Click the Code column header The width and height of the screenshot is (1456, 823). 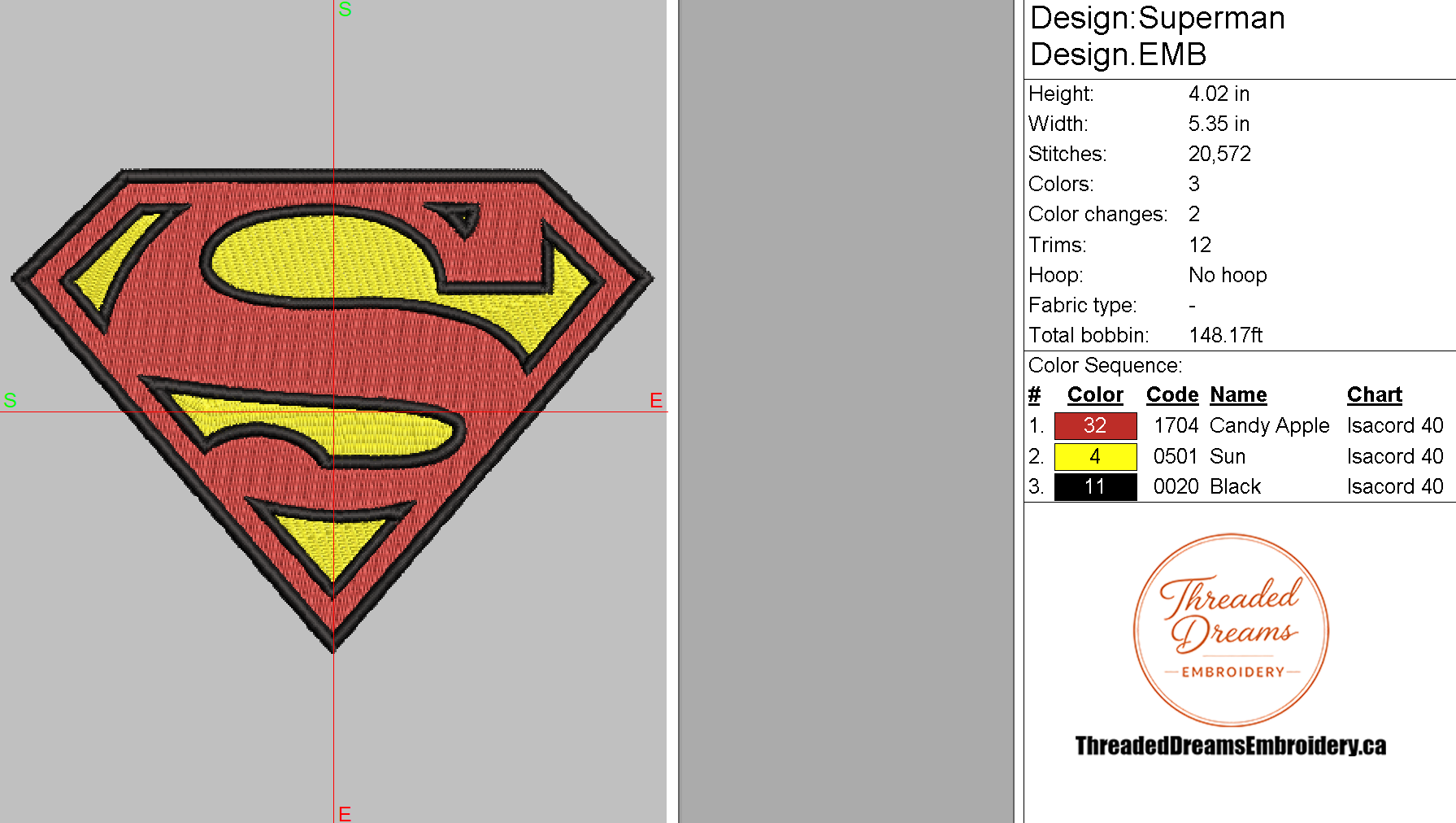point(1172,394)
